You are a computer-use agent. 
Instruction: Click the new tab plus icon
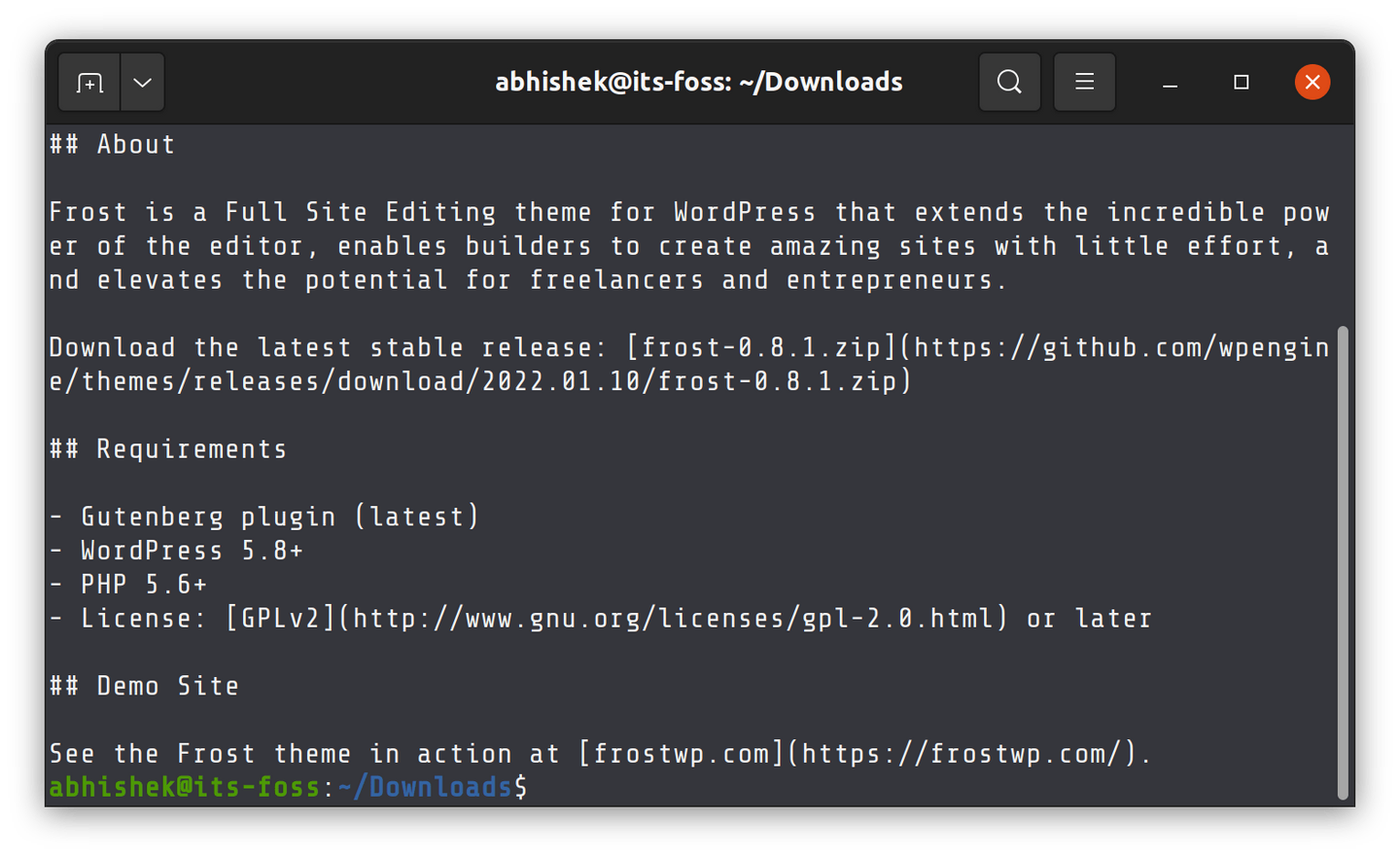tap(87, 82)
